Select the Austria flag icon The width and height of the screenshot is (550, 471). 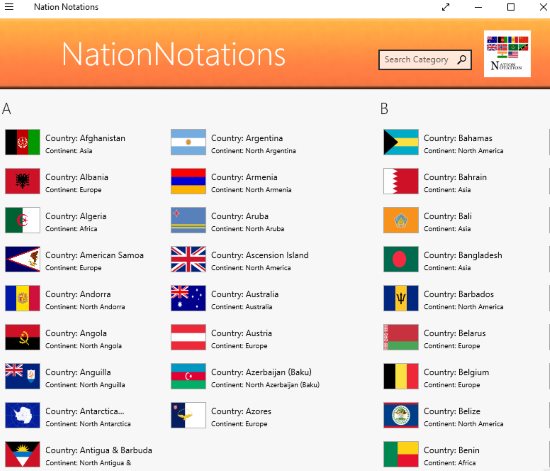188,337
